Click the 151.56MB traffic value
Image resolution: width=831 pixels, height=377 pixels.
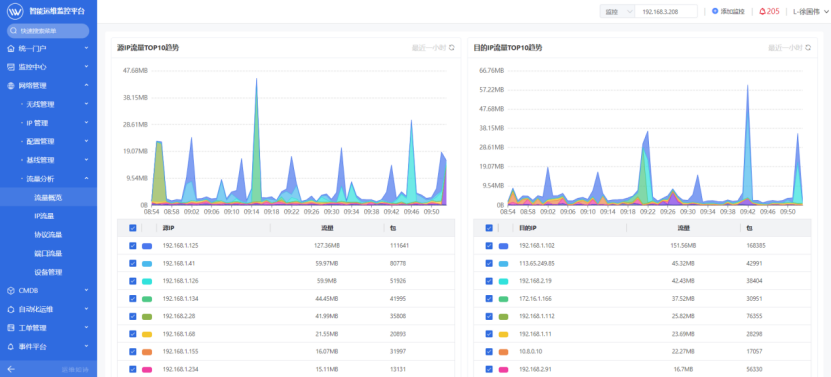pos(683,246)
